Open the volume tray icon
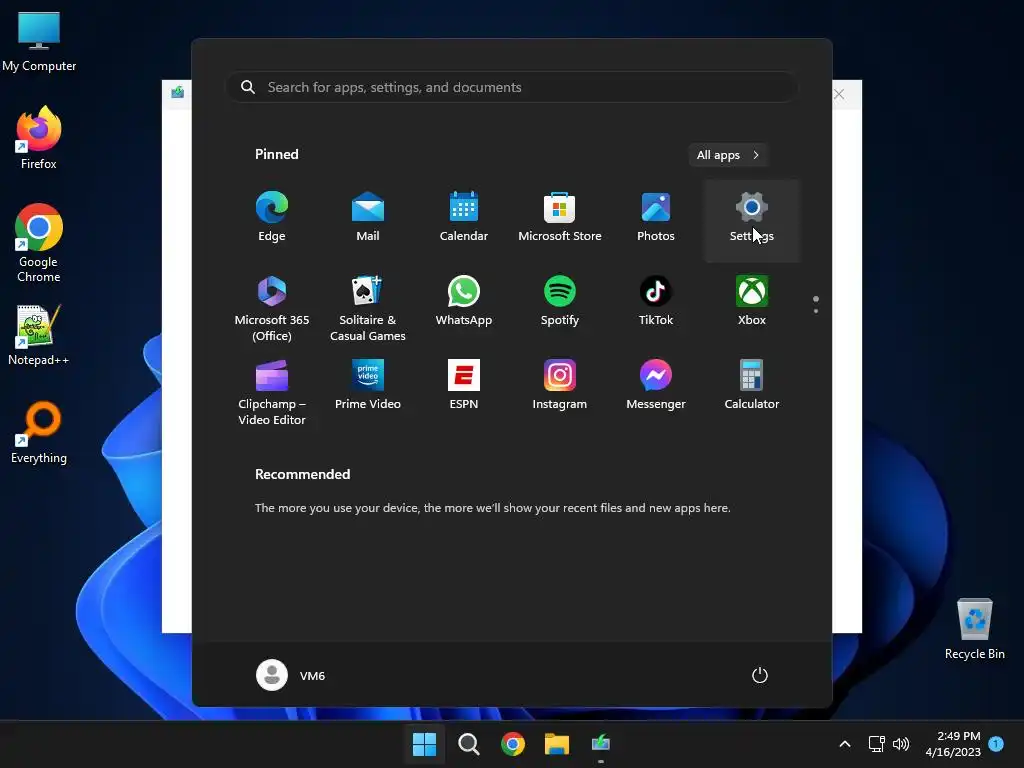 [901, 744]
